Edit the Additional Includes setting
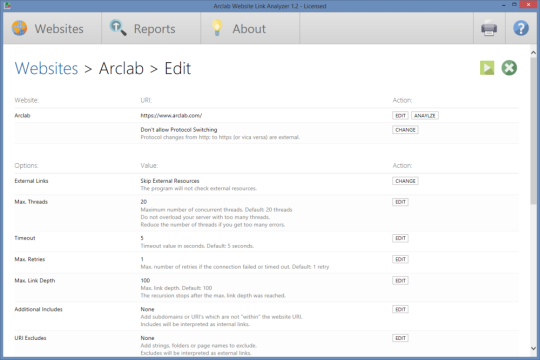Screen dimensions: 540x360 (400, 309)
